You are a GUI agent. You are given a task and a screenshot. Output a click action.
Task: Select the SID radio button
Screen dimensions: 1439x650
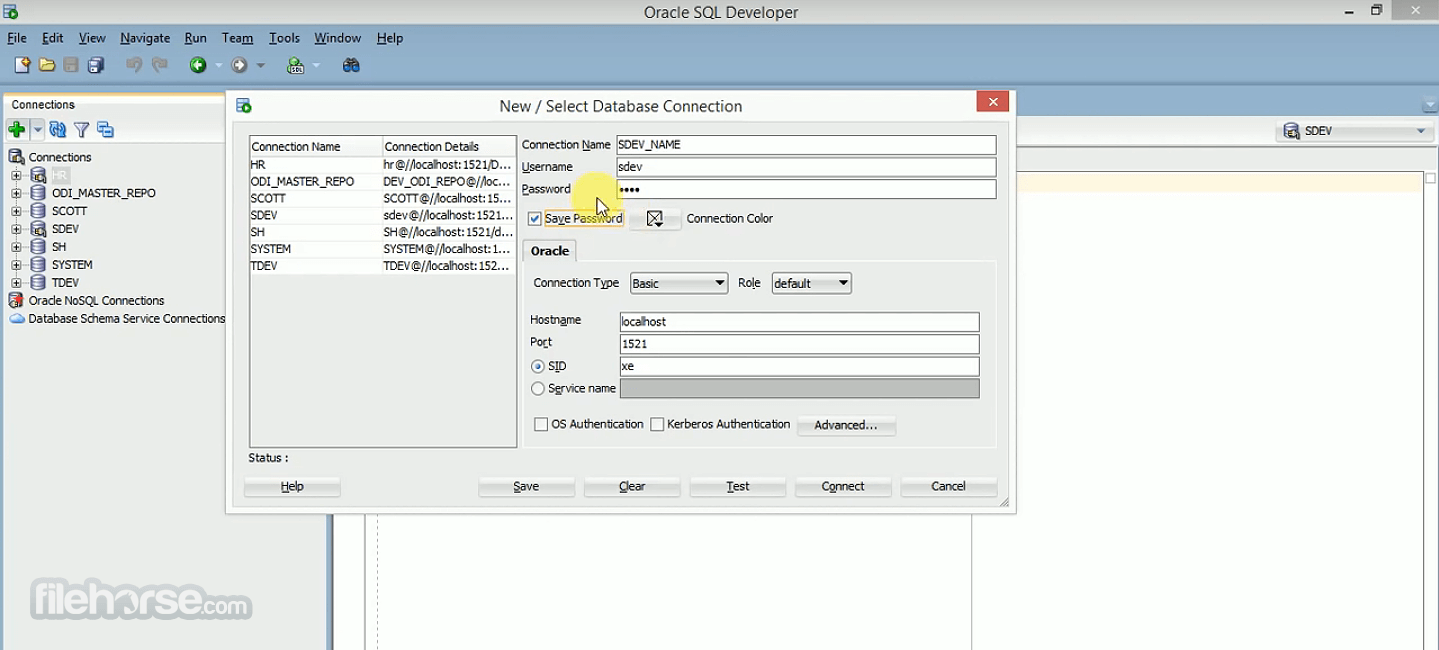(538, 367)
